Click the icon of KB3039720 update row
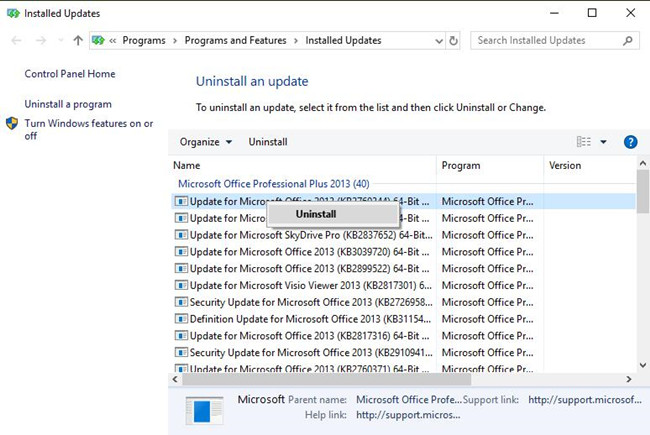The height and width of the screenshot is (435, 650). [x=181, y=252]
